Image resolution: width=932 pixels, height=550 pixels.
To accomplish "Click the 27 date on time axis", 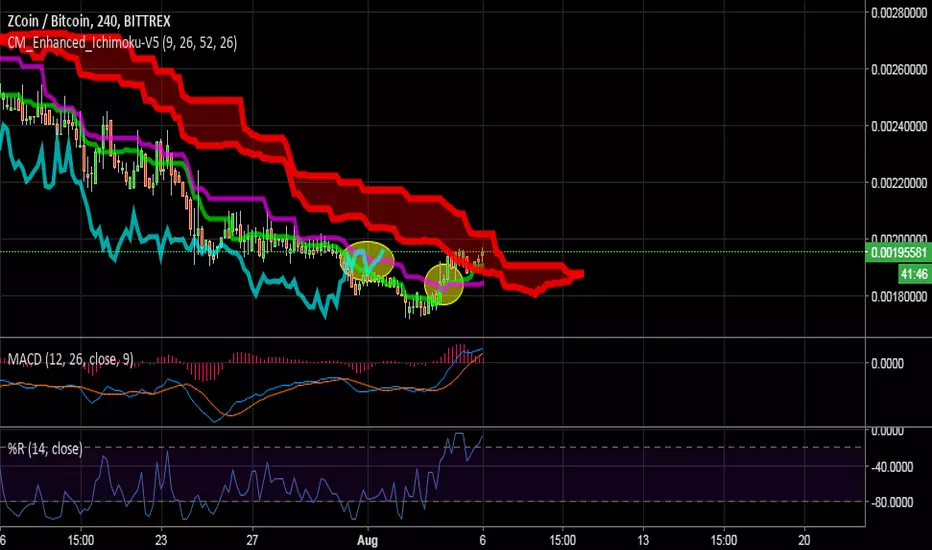I will [x=253, y=540].
